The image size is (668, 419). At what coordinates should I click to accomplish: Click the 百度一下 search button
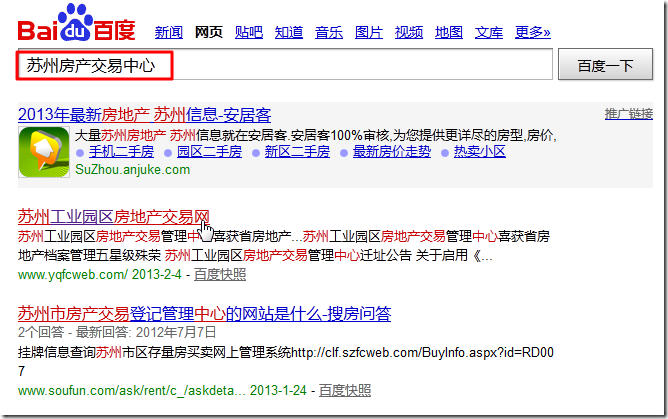(605, 64)
